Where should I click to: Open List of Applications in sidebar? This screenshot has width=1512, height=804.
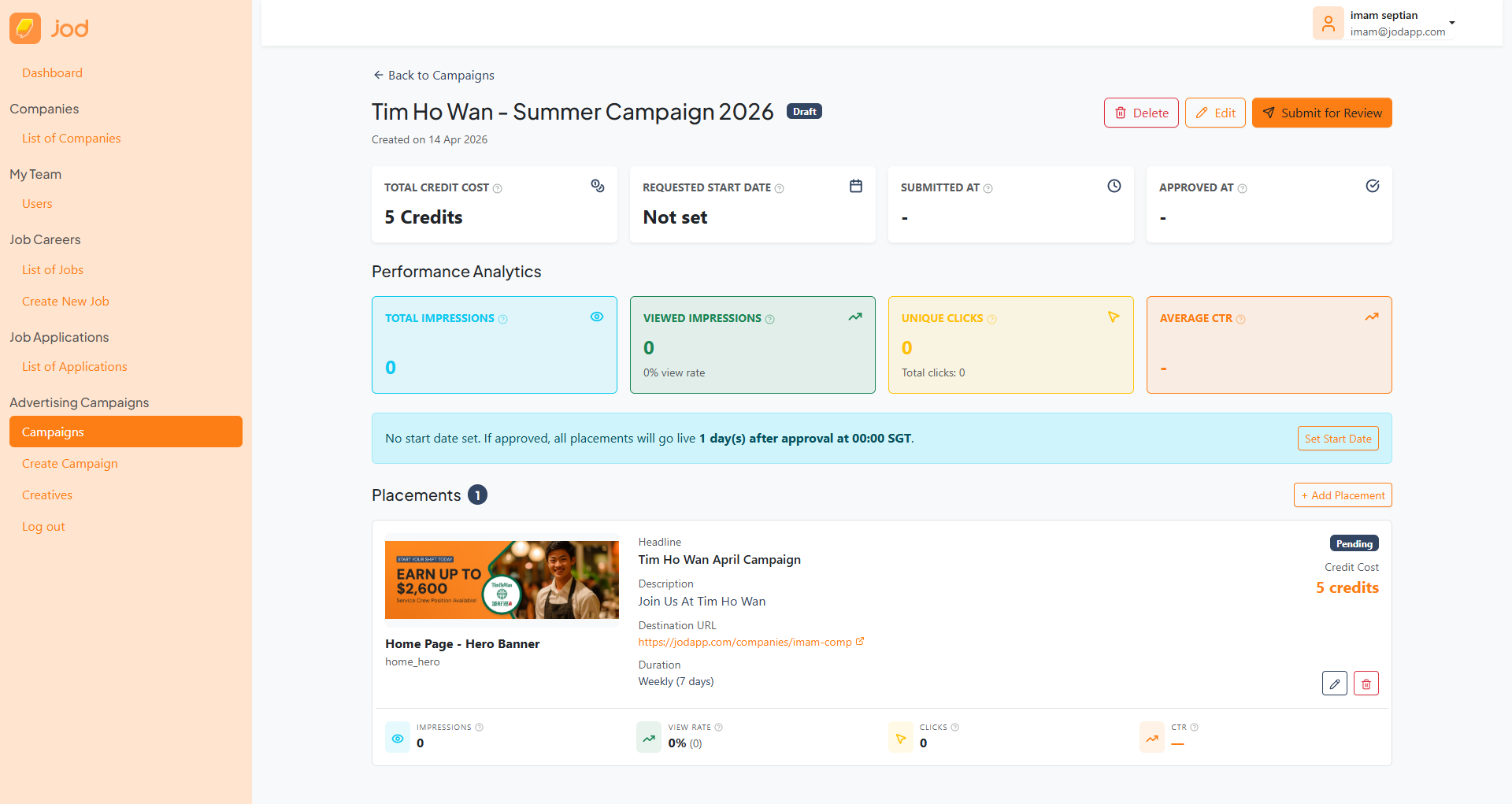pyautogui.click(x=75, y=367)
